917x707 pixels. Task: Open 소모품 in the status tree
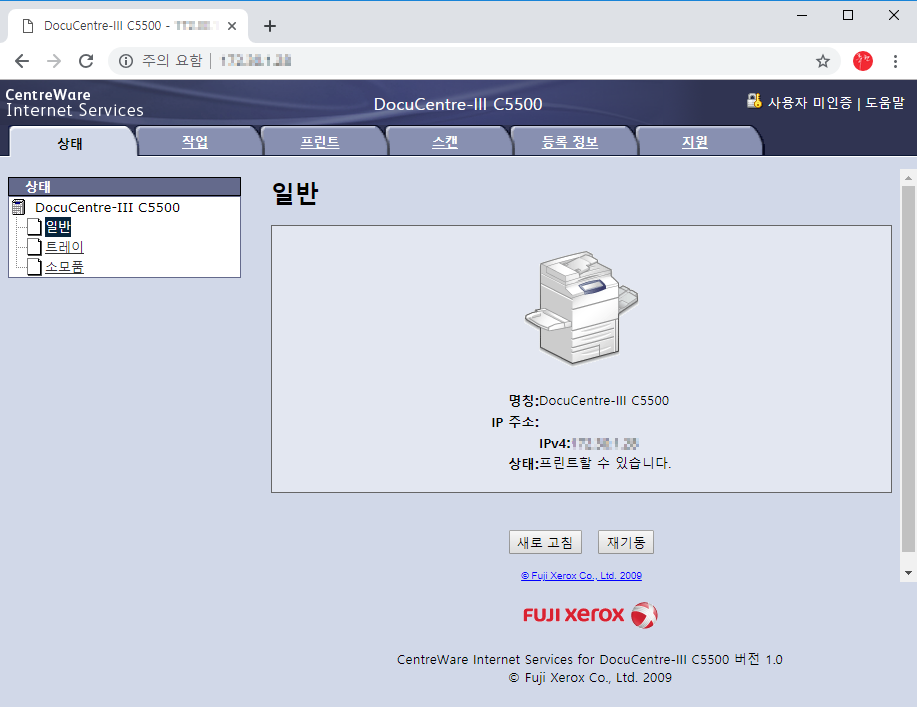[64, 267]
